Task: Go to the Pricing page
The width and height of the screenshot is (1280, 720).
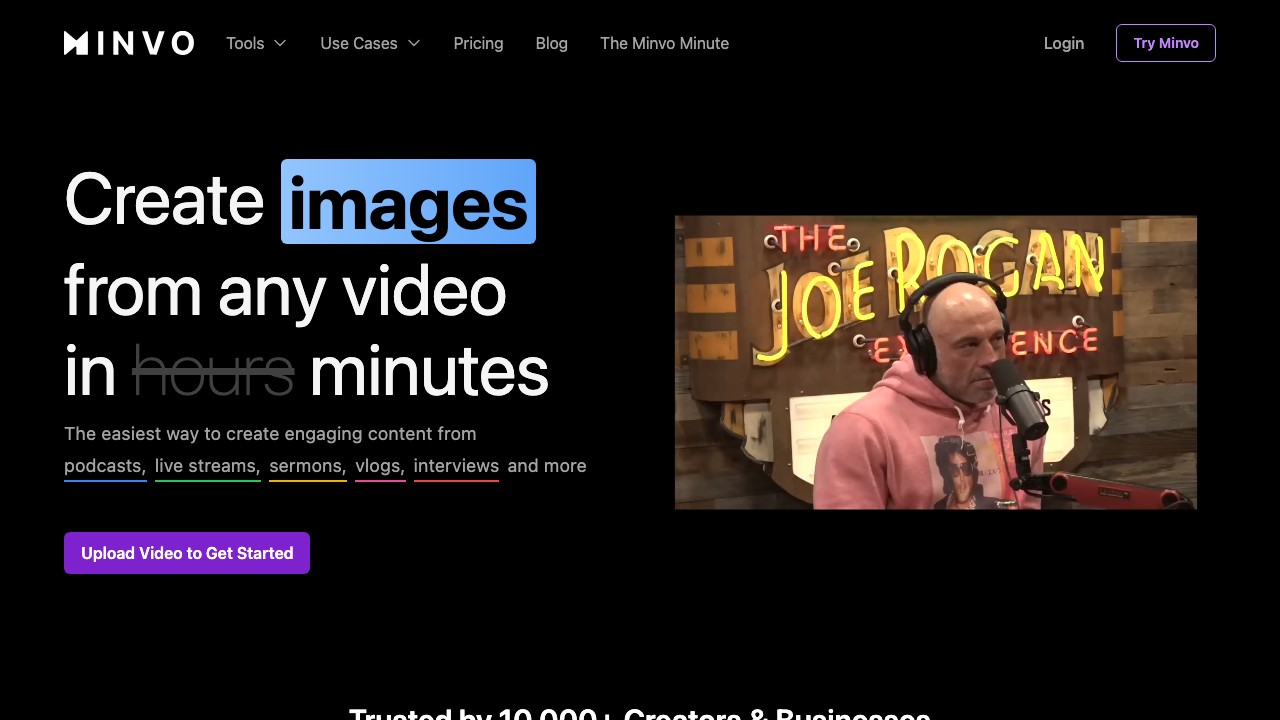Action: click(478, 43)
